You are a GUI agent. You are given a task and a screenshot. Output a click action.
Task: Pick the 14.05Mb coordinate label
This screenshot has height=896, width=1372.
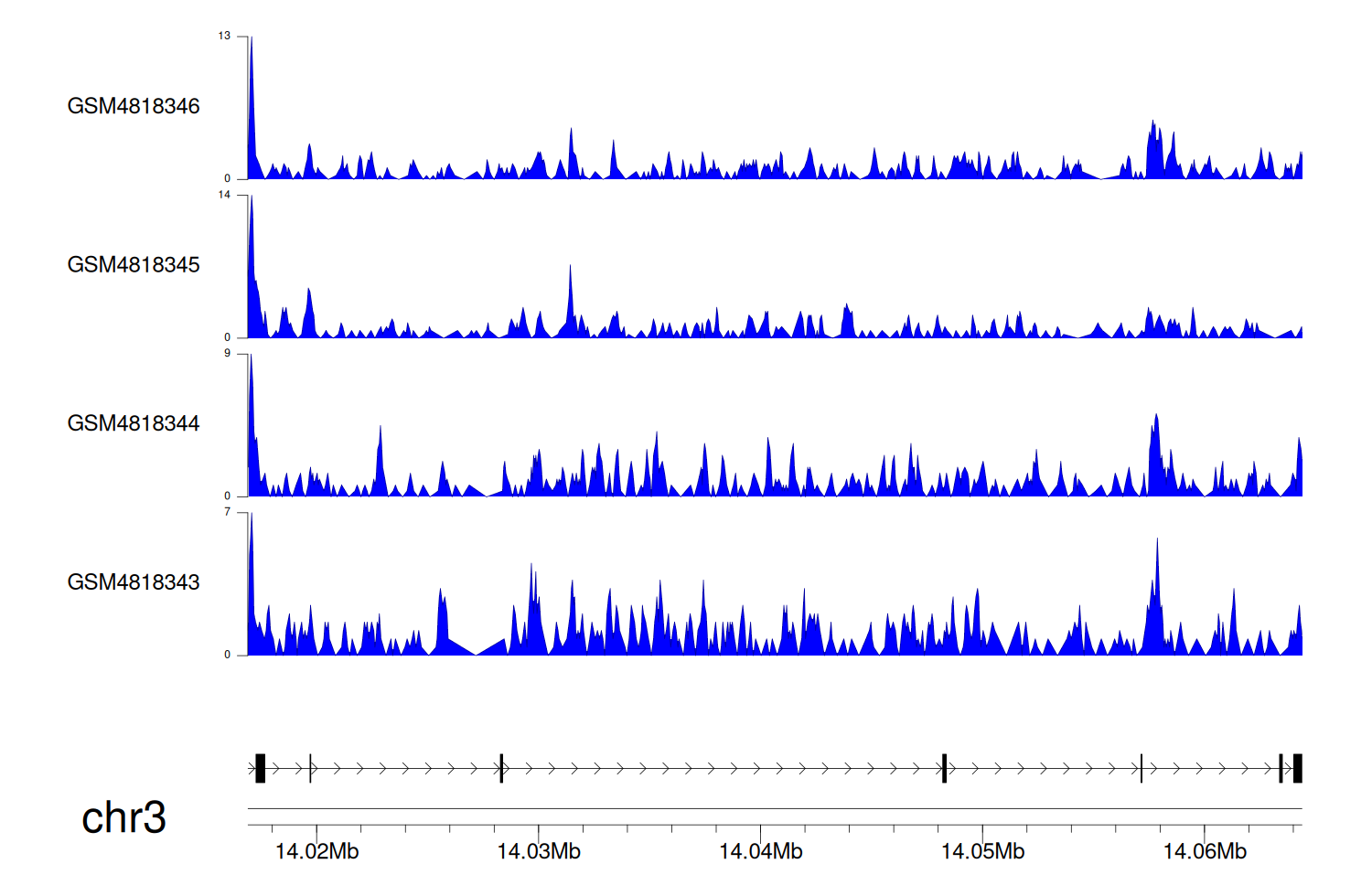click(982, 851)
